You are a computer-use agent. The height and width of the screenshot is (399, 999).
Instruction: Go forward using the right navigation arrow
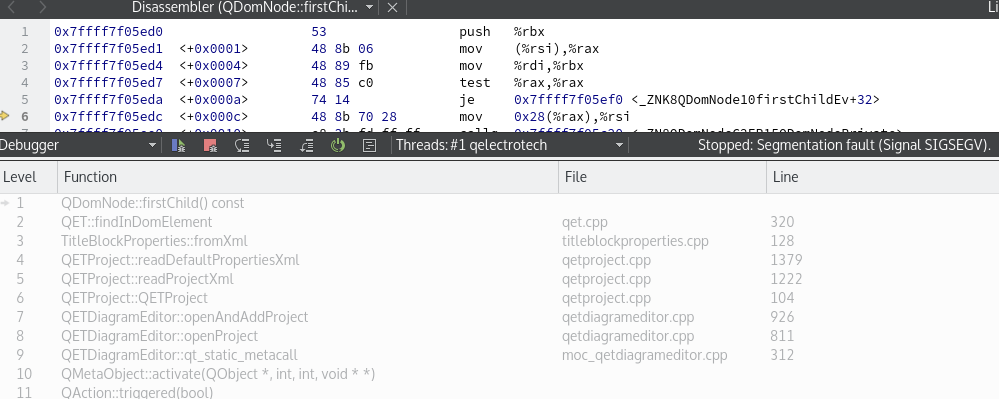pos(42,8)
